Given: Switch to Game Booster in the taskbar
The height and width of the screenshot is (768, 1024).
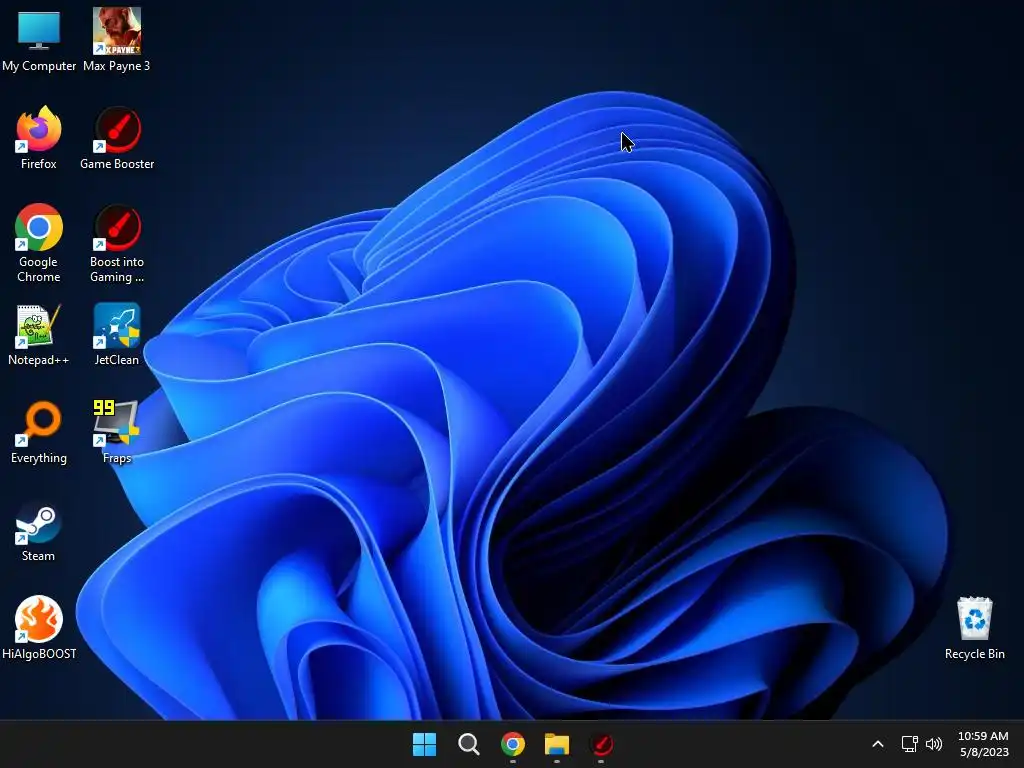Looking at the screenshot, I should (x=601, y=744).
